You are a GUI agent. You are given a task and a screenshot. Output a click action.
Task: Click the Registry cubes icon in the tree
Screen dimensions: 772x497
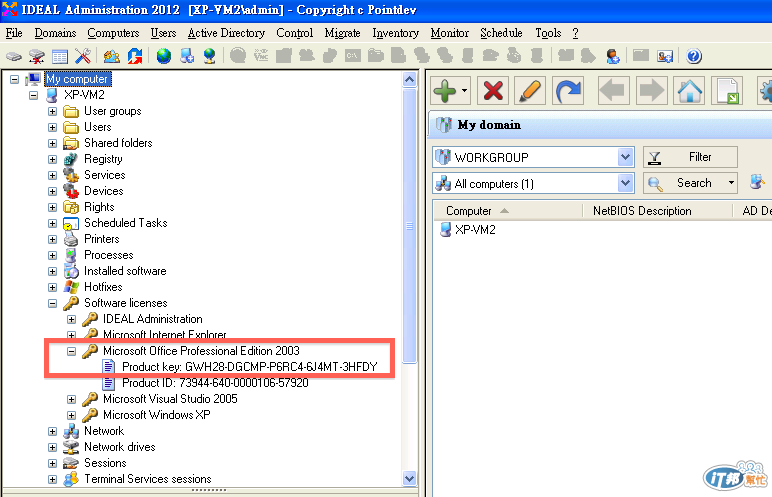71,159
